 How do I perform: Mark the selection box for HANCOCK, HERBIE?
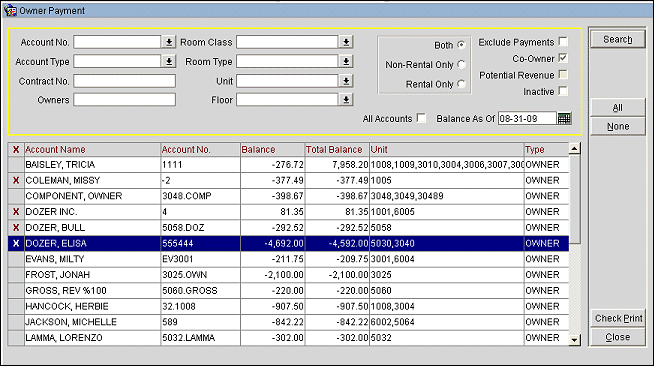[16, 306]
